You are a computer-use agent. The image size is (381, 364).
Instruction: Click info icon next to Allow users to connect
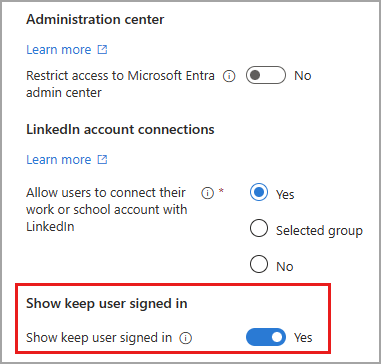coord(207,193)
